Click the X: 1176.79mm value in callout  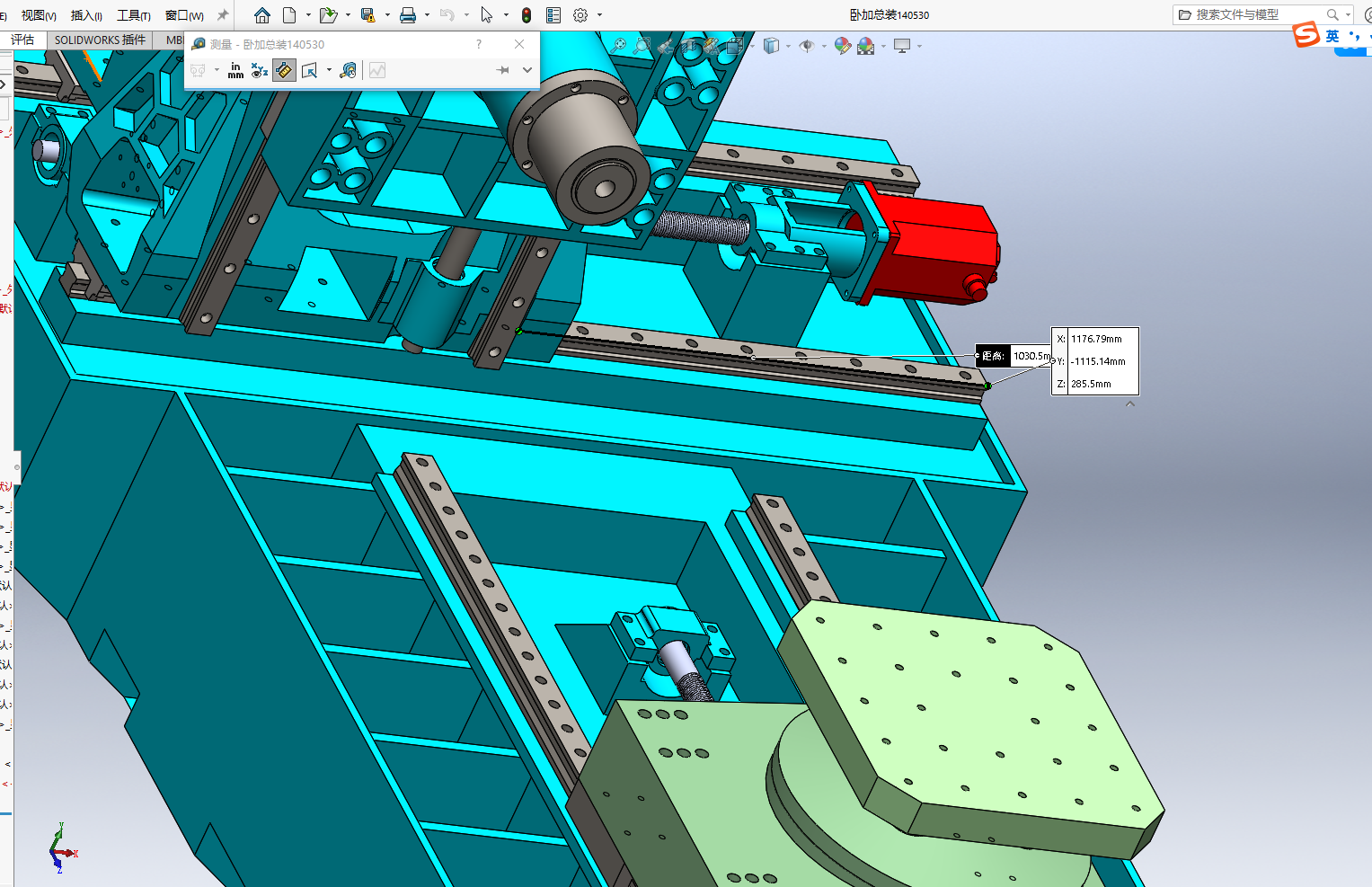[1095, 339]
